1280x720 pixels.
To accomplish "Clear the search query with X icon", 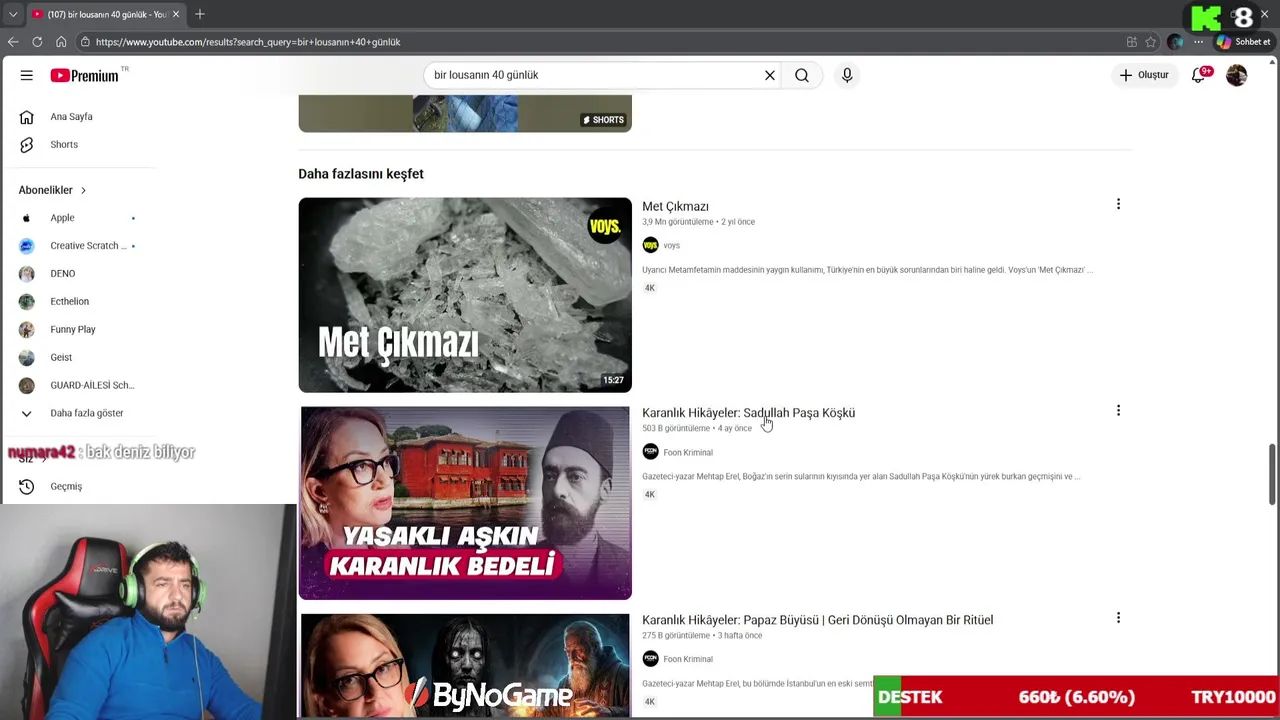I will click(770, 75).
